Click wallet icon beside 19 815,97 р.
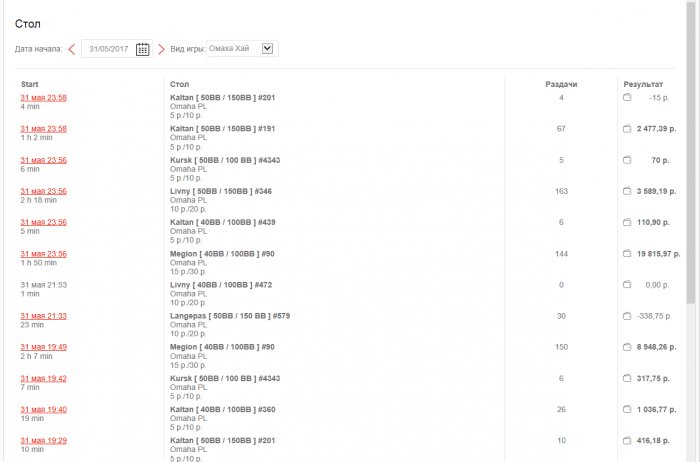The image size is (700, 462). (x=627, y=254)
